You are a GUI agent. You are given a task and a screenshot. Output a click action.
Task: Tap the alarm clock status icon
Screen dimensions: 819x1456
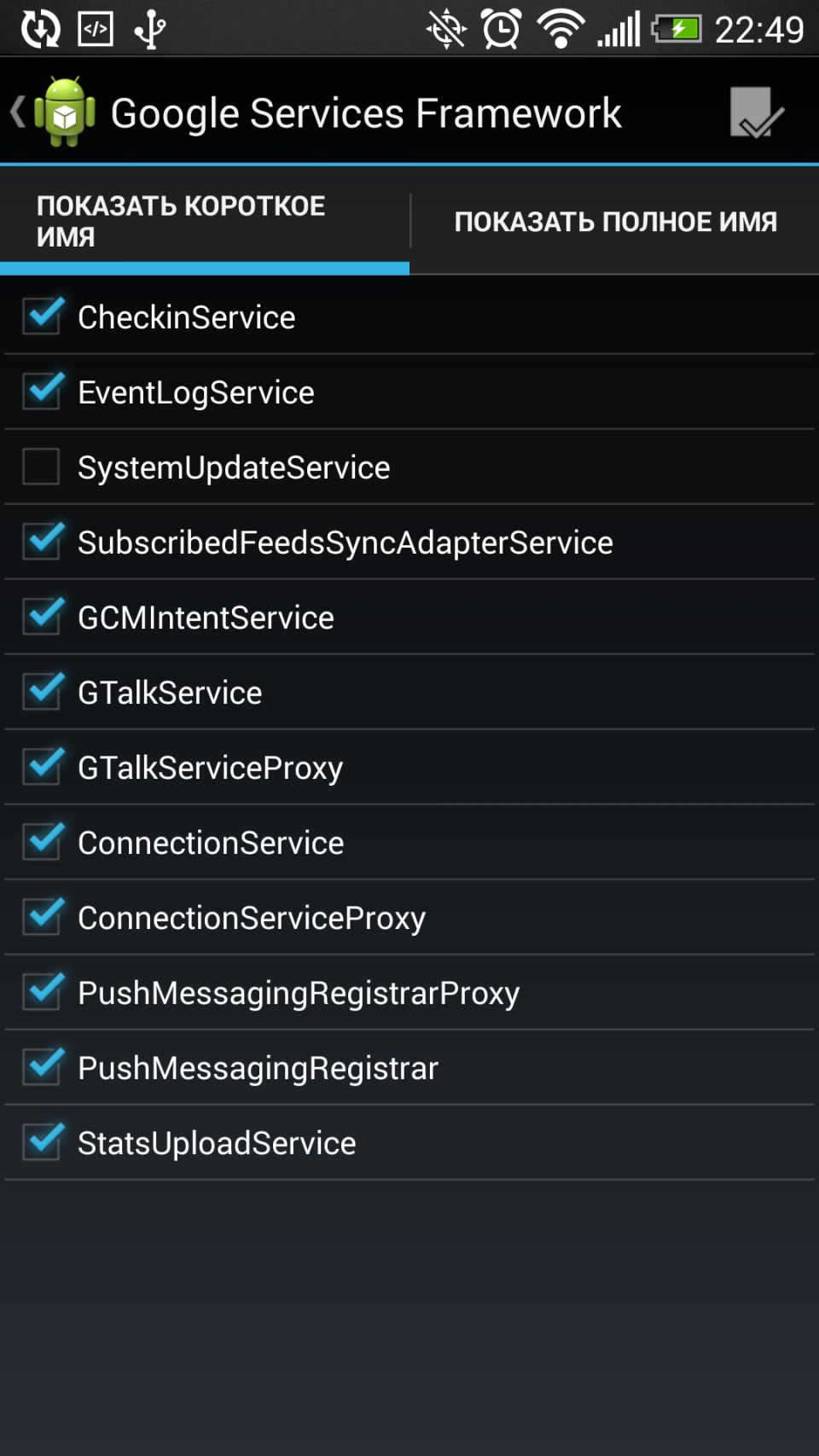[x=502, y=30]
